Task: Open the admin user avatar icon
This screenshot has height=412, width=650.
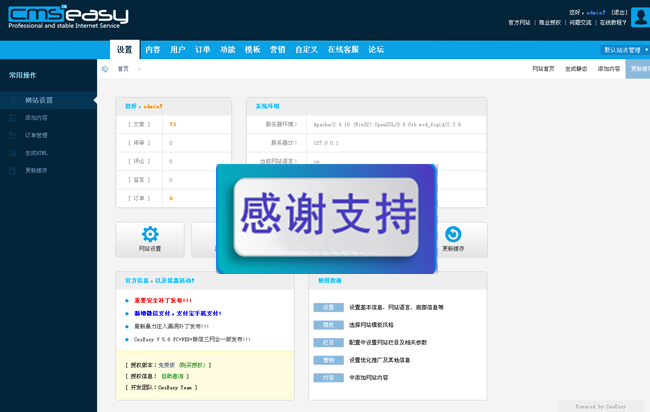Action: (x=640, y=17)
